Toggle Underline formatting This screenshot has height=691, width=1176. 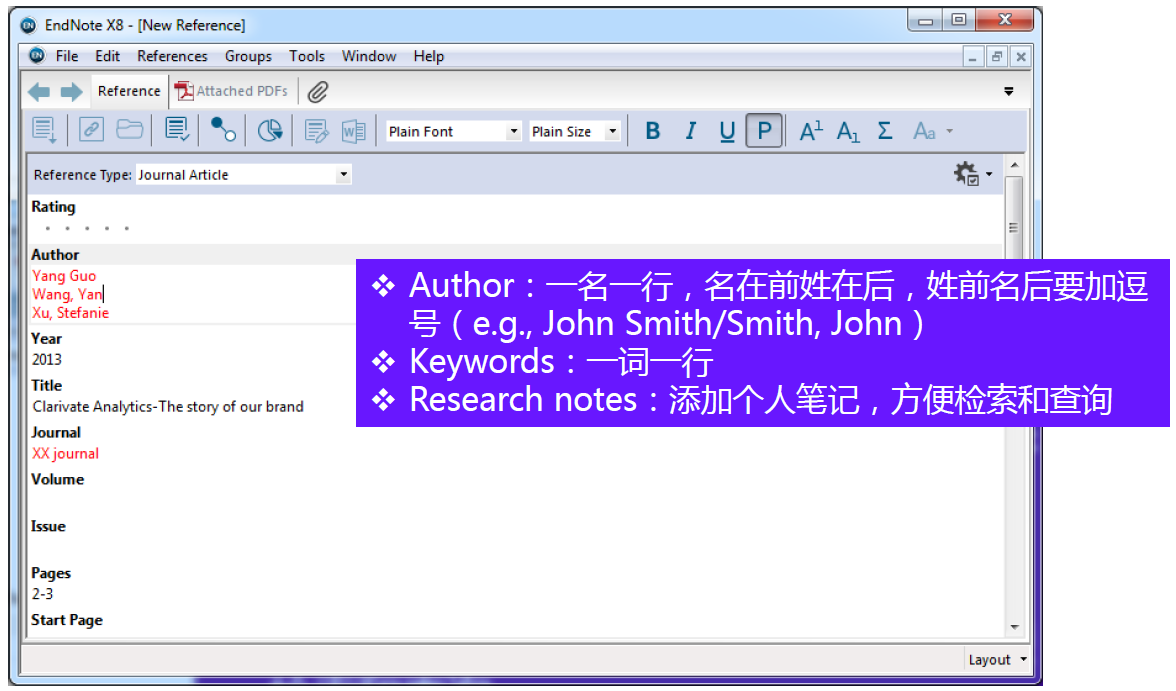727,131
